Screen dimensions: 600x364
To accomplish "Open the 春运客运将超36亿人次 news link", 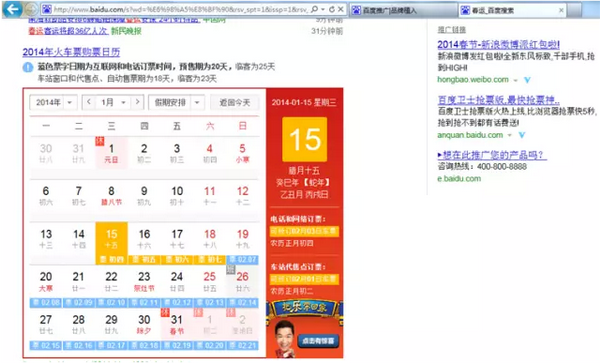I will click(68, 31).
